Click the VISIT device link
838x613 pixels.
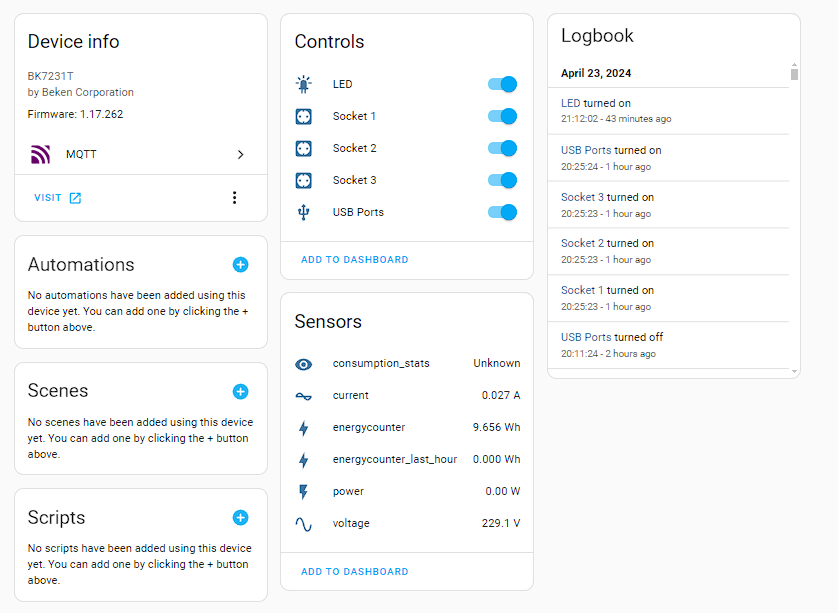pyautogui.click(x=57, y=198)
